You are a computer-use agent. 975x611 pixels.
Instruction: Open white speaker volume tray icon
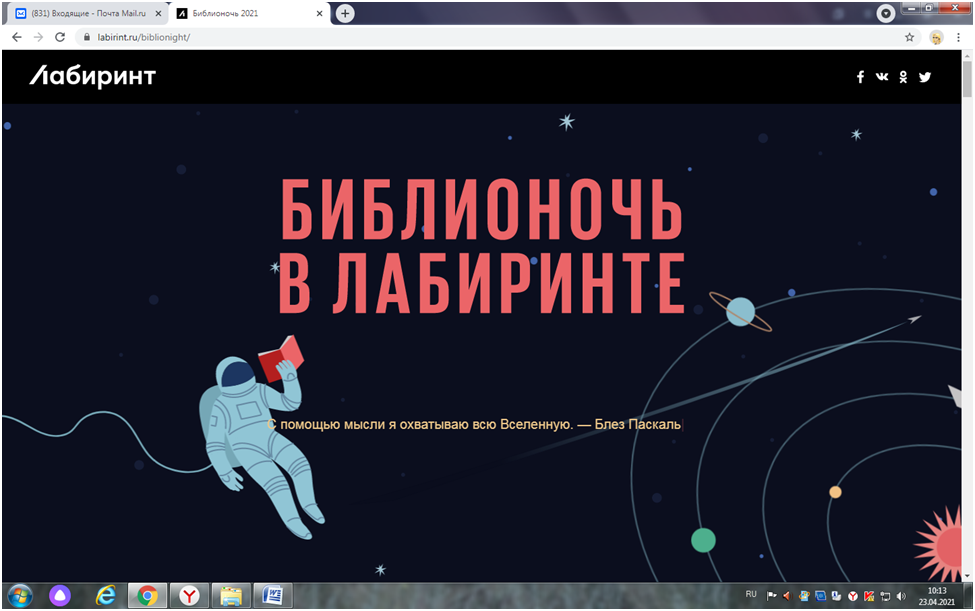pos(901,596)
